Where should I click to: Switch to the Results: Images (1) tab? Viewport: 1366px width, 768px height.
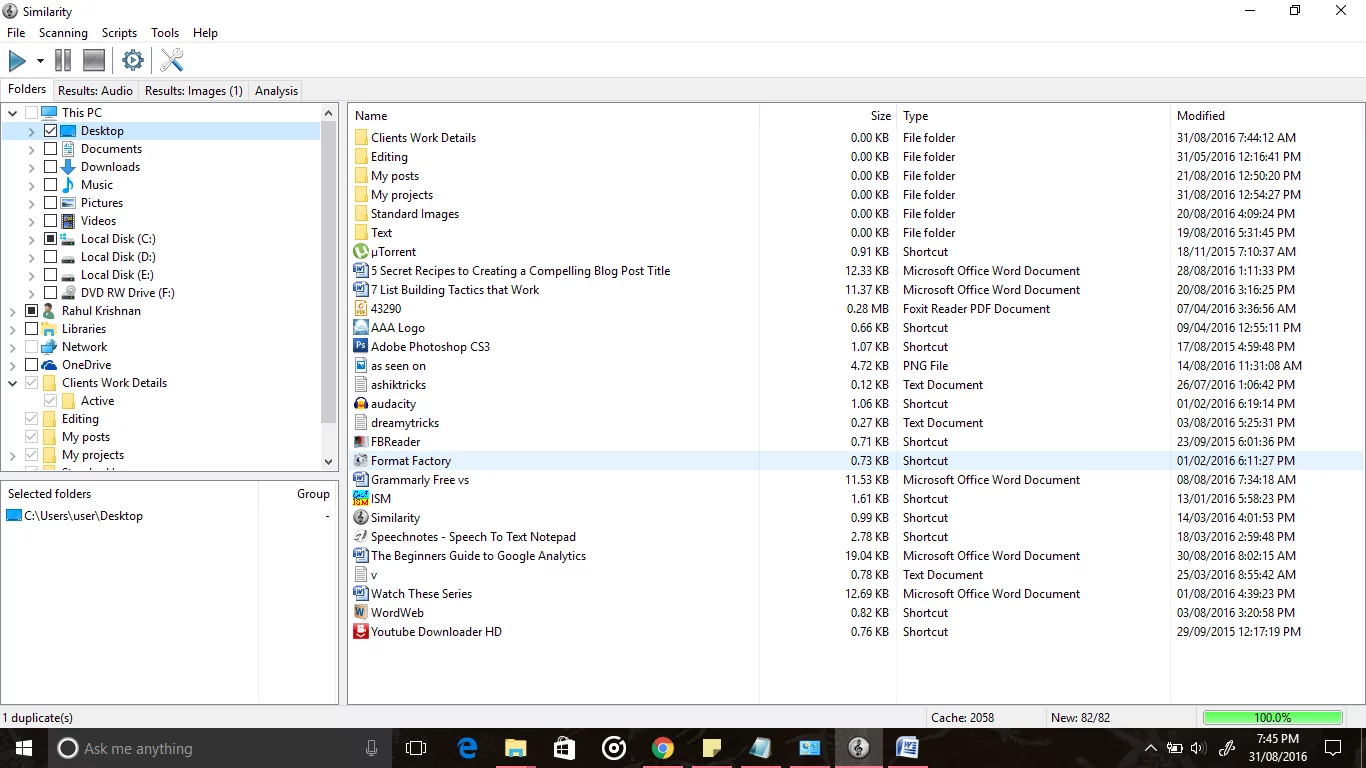click(x=193, y=91)
